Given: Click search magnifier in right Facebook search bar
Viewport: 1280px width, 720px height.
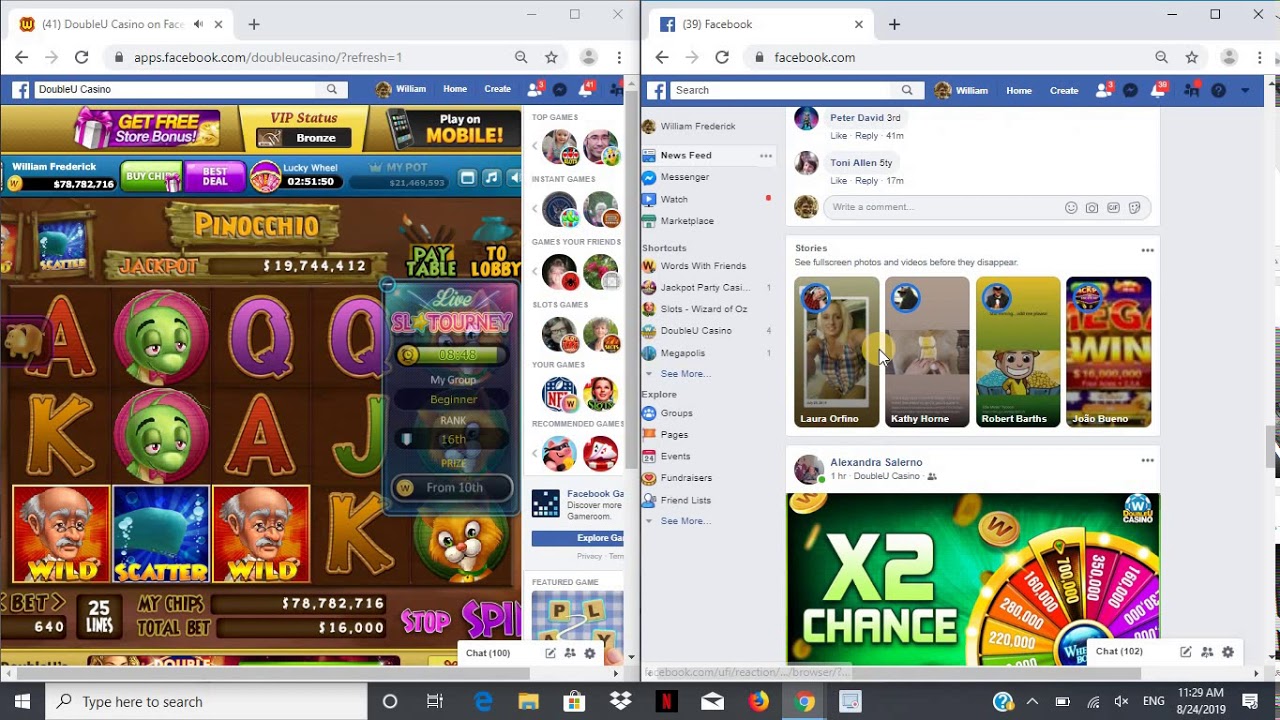Looking at the screenshot, I should 907,90.
